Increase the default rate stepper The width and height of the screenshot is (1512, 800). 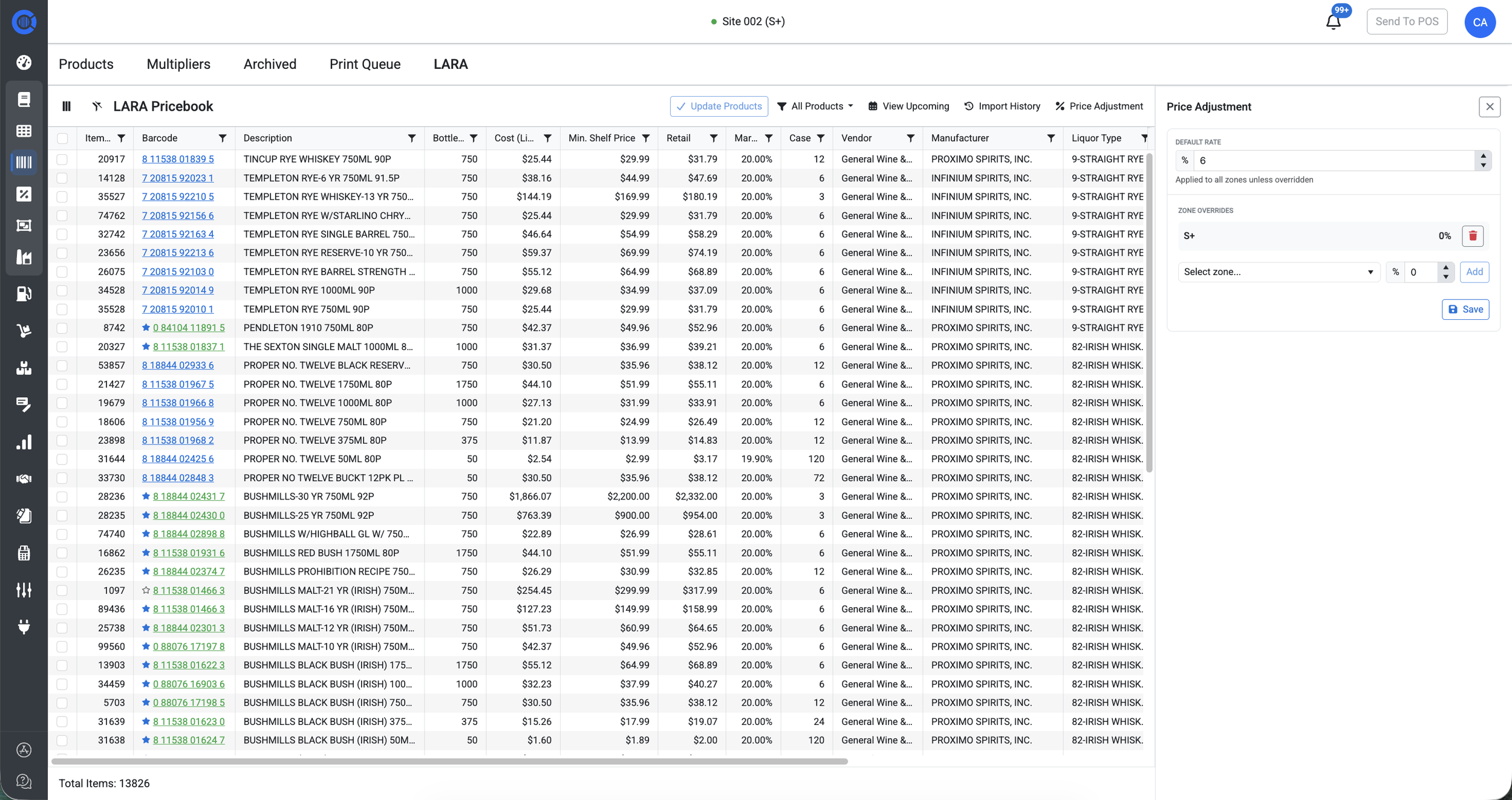[x=1483, y=156]
